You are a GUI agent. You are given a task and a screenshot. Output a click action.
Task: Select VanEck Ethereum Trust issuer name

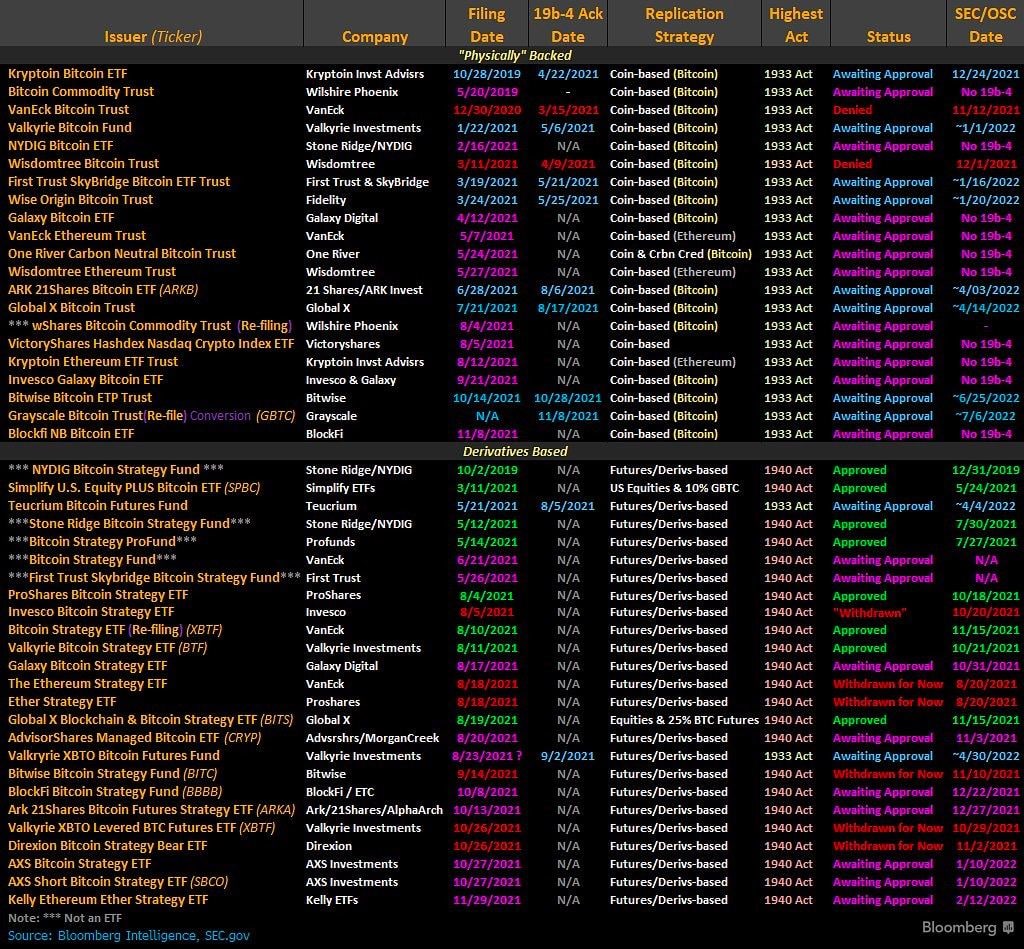tap(77, 235)
